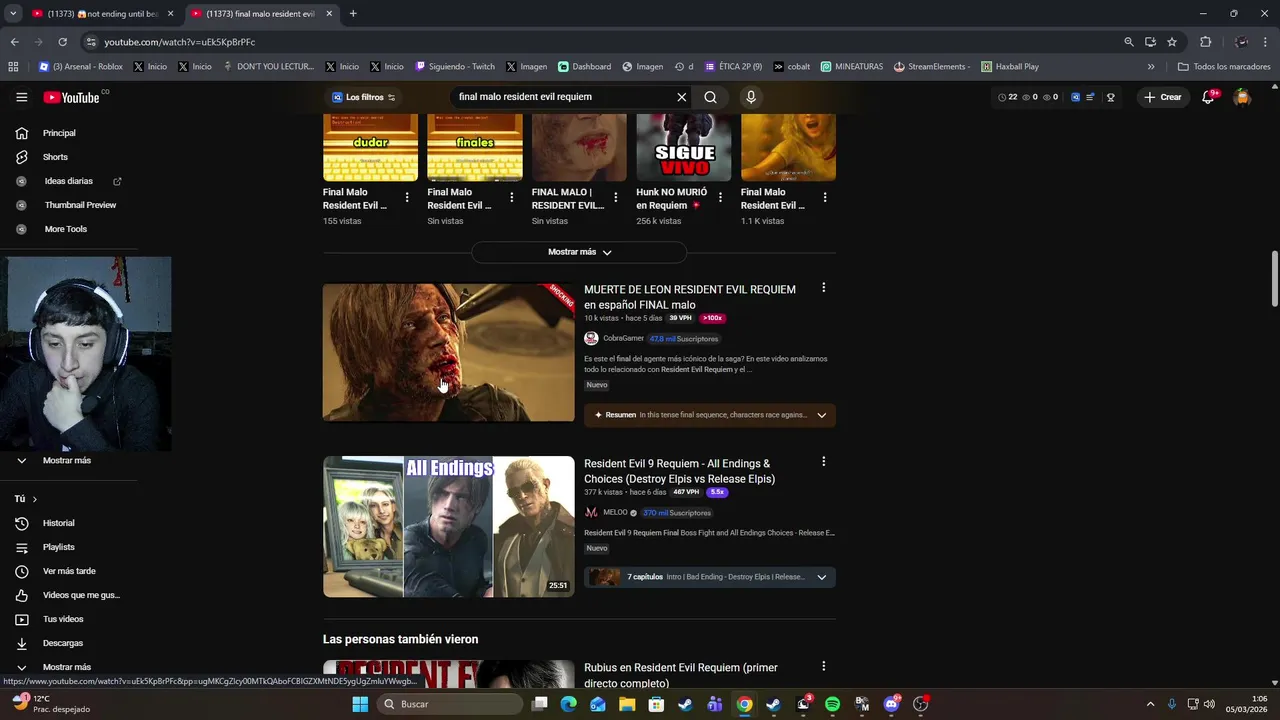Open Discord from the taskbar
1280x720 pixels.
coord(892,704)
